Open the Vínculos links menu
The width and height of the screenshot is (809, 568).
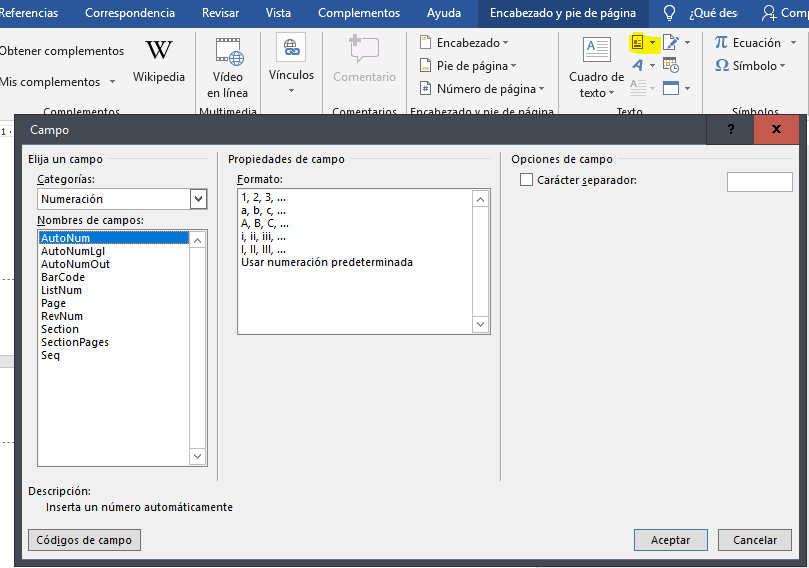pyautogui.click(x=291, y=64)
